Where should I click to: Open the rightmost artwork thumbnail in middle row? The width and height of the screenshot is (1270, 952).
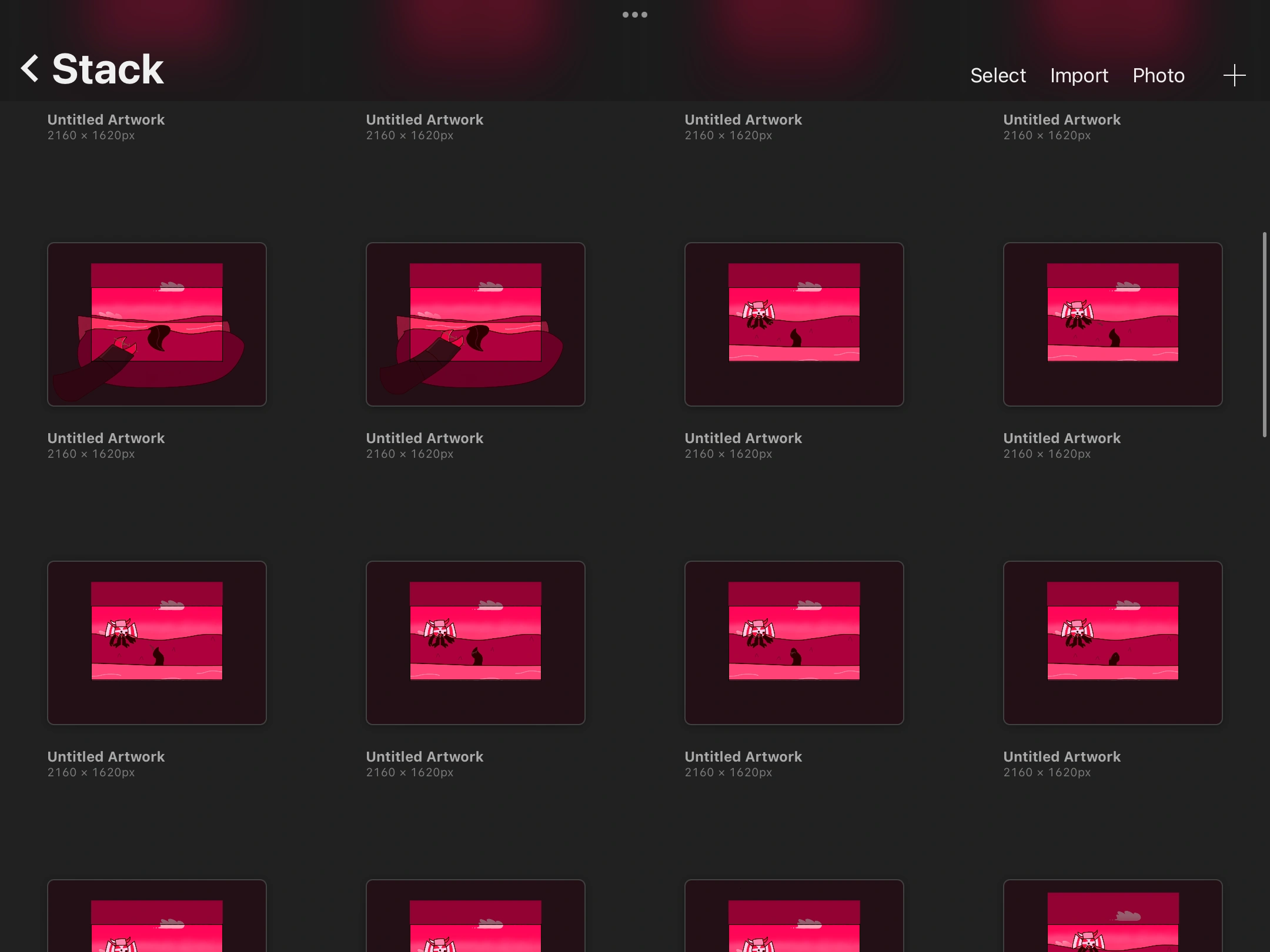tap(1113, 324)
